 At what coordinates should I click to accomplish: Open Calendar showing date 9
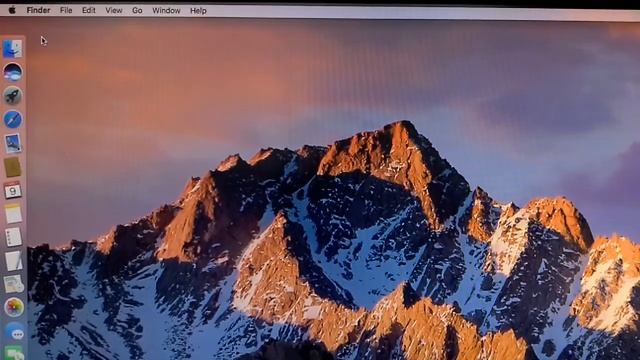click(13, 191)
